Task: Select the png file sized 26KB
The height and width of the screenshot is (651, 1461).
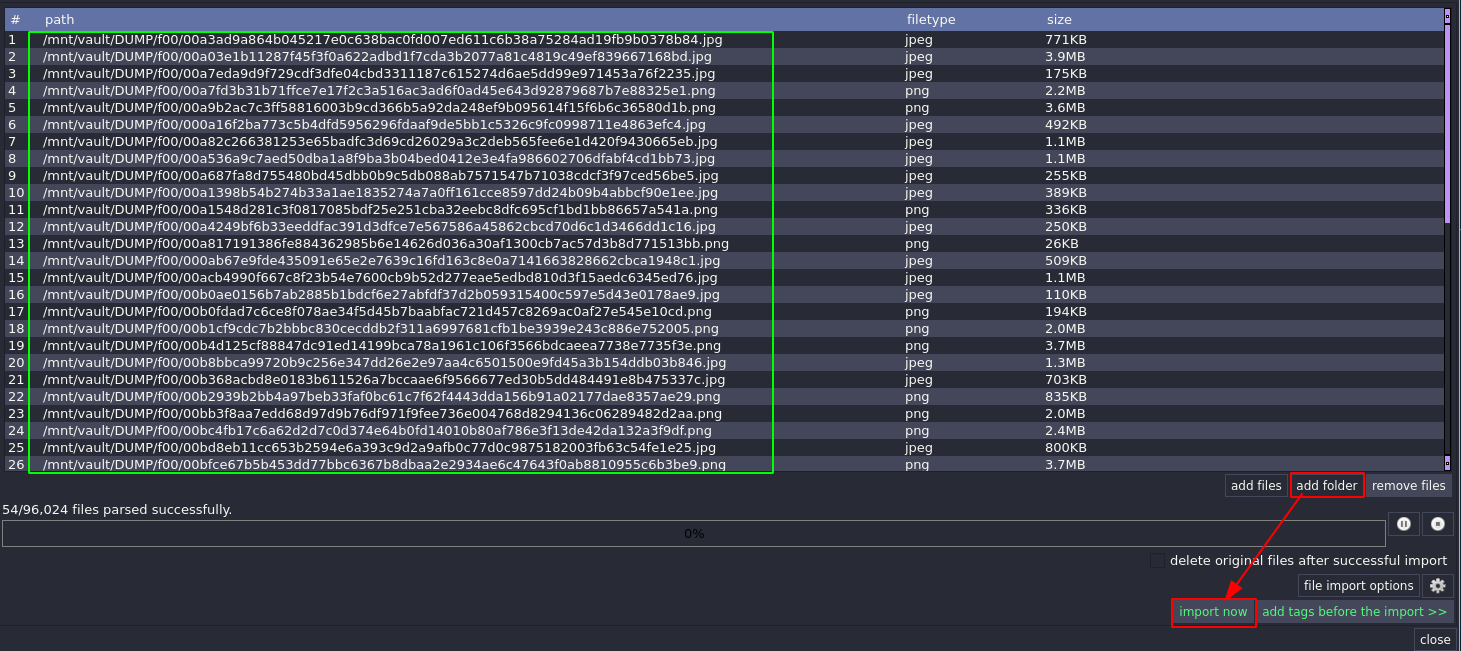Action: [723, 244]
